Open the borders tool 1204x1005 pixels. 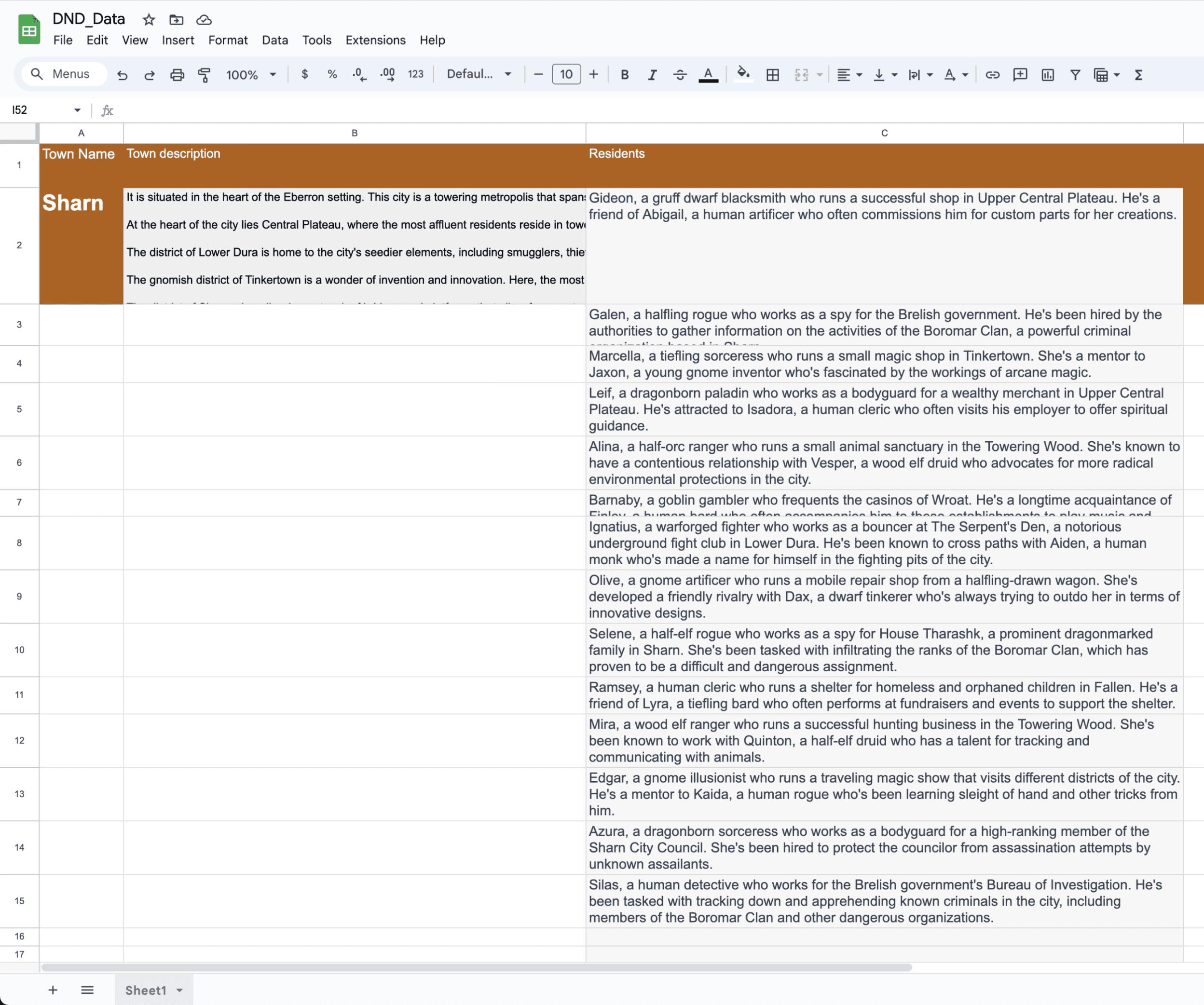point(772,75)
